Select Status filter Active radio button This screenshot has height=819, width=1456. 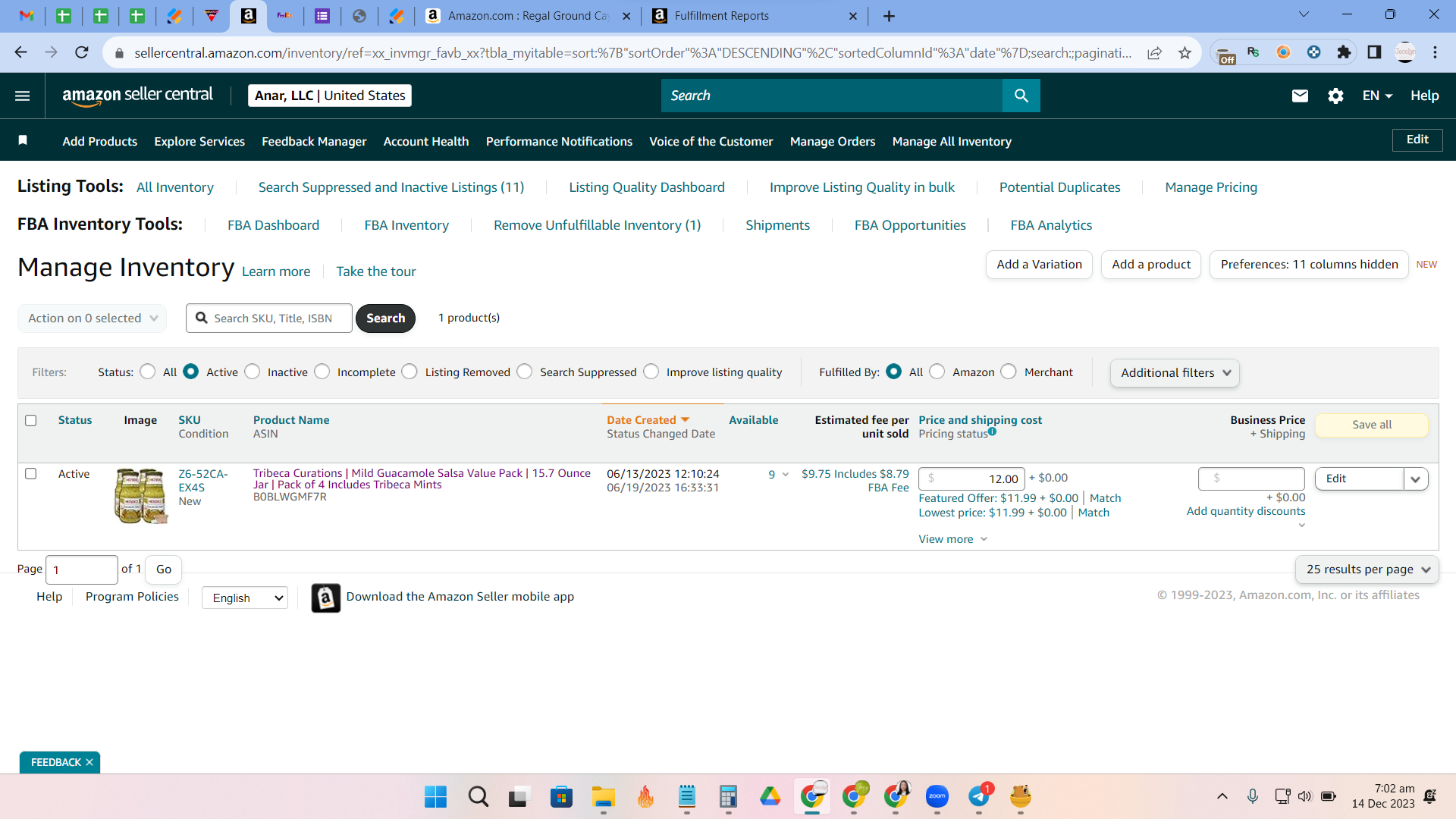click(191, 372)
